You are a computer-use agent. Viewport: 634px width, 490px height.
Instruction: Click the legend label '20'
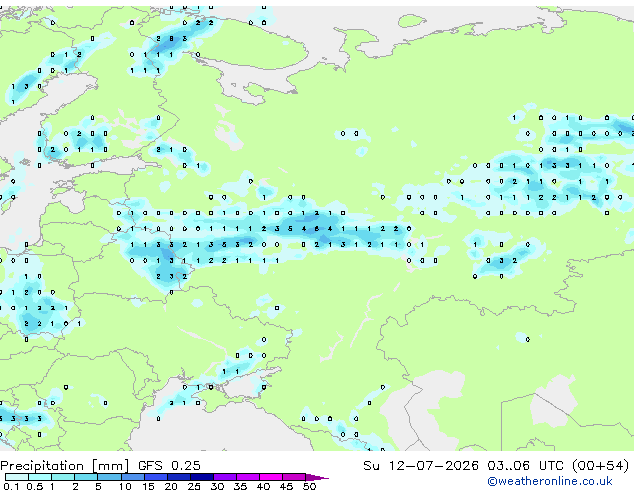coord(171,486)
